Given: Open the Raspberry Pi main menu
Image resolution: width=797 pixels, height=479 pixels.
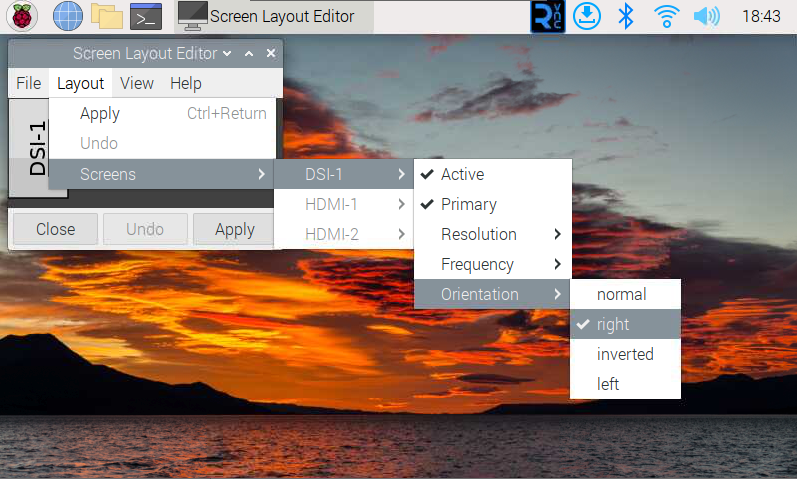Looking at the screenshot, I should pos(22,16).
